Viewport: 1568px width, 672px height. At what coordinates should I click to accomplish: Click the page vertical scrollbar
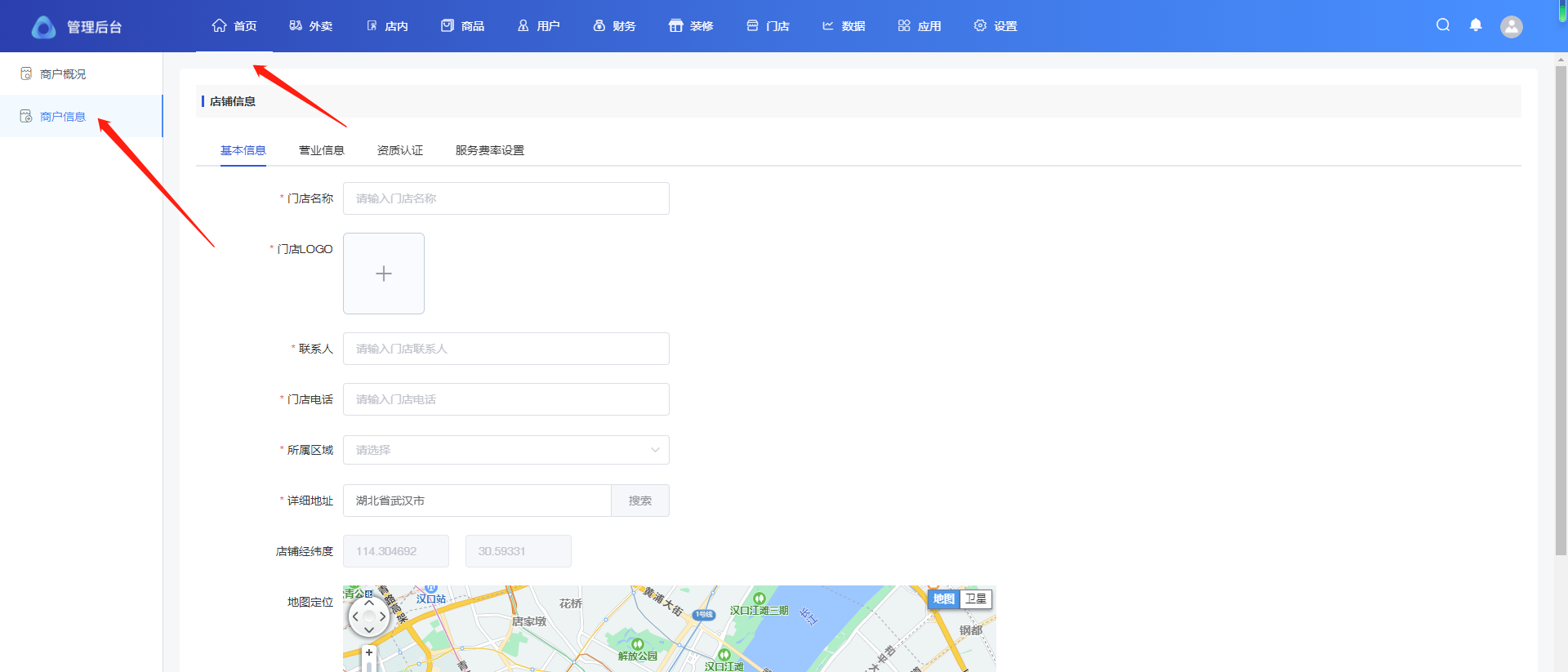click(x=1561, y=310)
